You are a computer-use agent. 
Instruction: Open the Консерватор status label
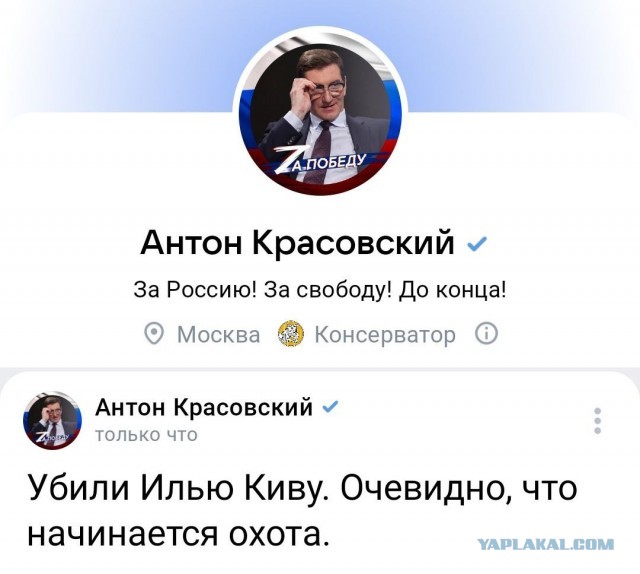tap(385, 335)
